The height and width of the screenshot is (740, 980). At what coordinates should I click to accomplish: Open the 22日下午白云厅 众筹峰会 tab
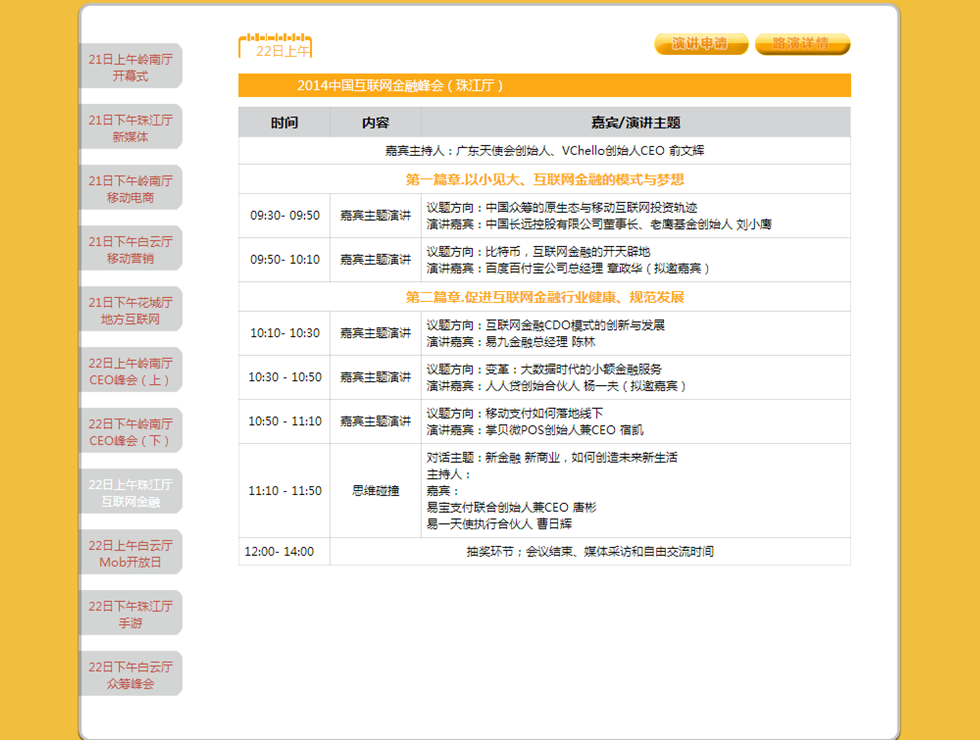click(x=131, y=674)
